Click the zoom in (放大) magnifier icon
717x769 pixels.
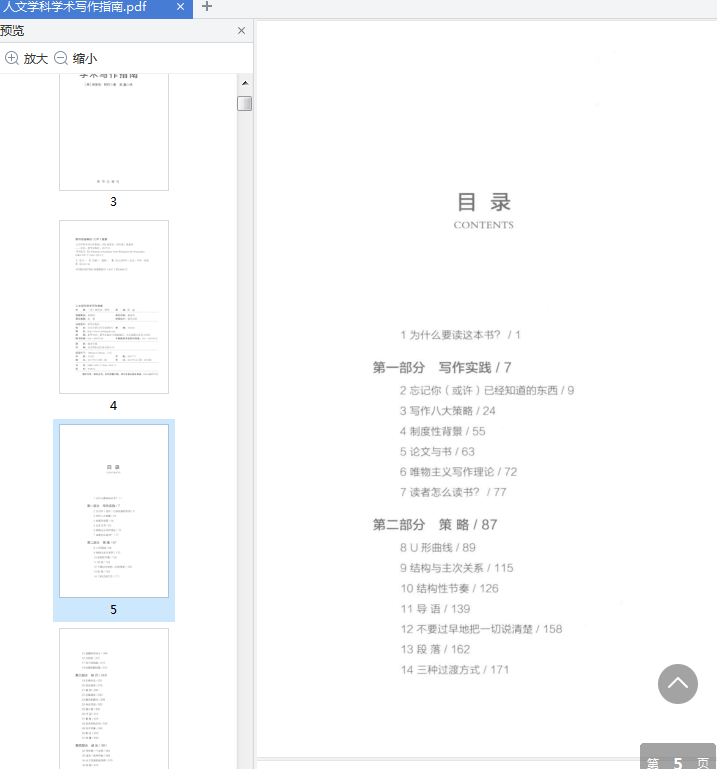[x=12, y=58]
